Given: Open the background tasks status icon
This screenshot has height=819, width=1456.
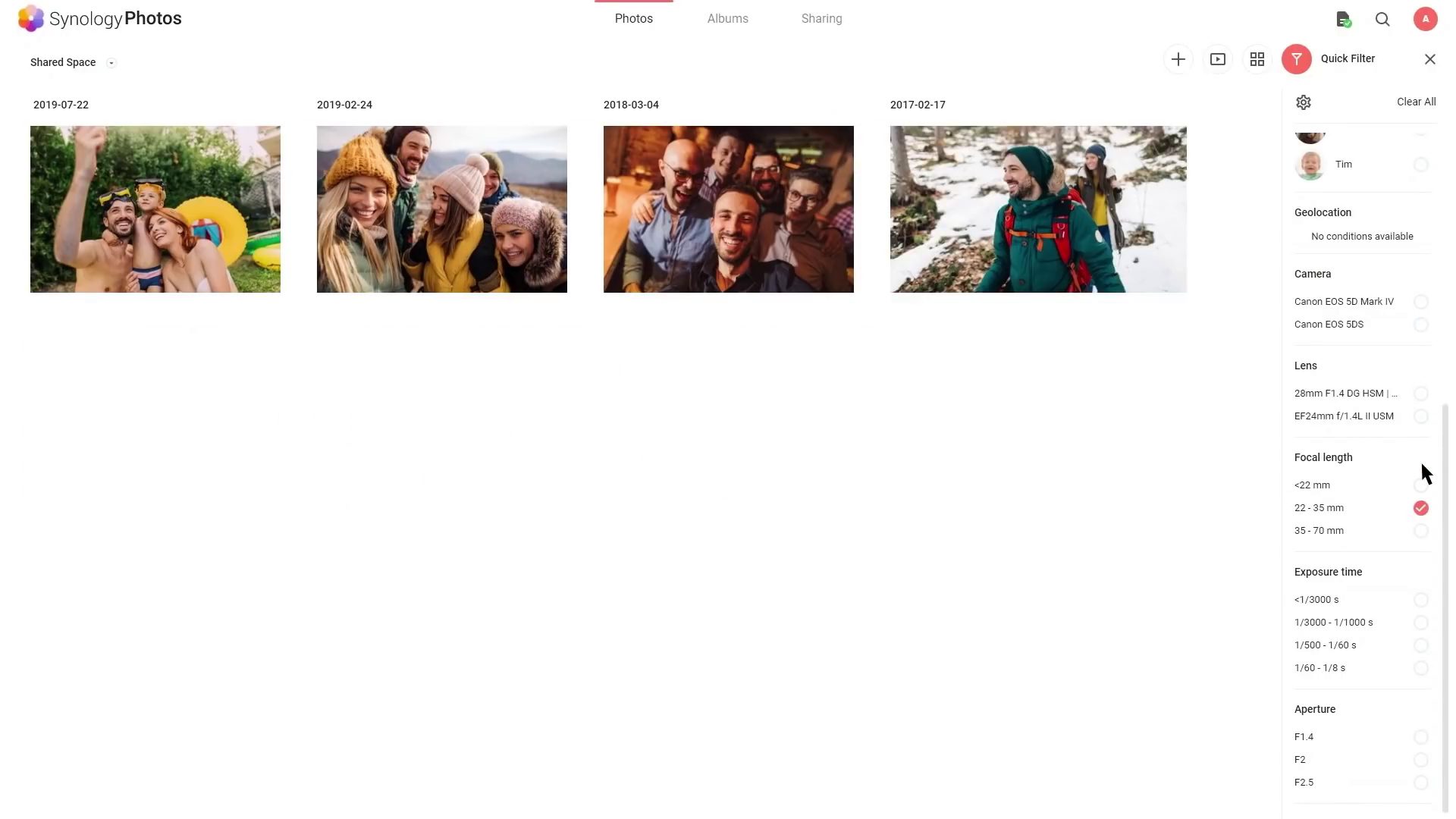Looking at the screenshot, I should pyautogui.click(x=1343, y=20).
